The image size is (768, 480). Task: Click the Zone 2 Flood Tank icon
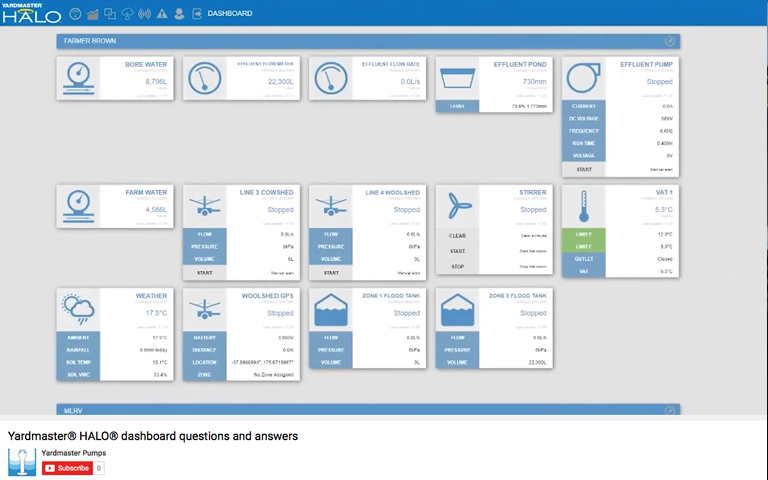457,310
